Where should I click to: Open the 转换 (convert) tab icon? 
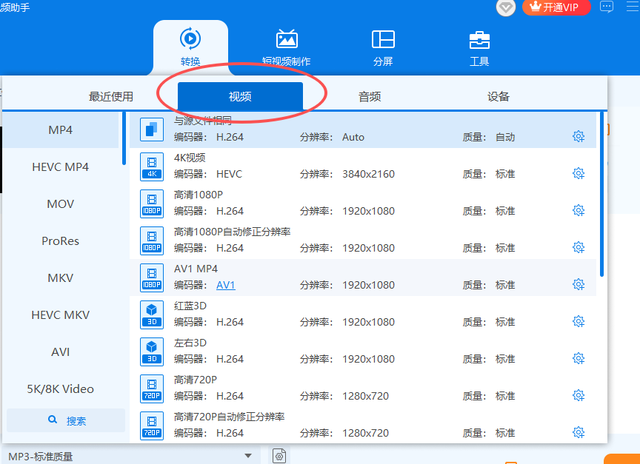190,39
